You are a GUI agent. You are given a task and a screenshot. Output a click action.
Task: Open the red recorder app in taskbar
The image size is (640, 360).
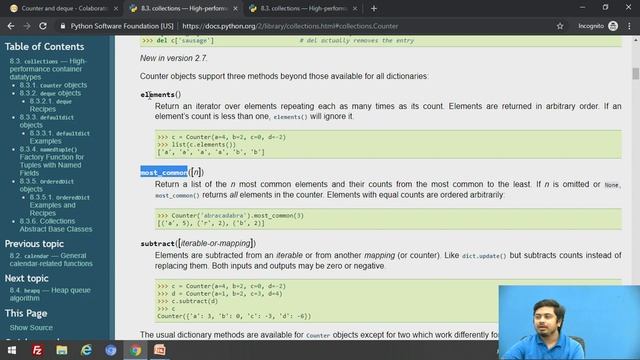tap(160, 350)
